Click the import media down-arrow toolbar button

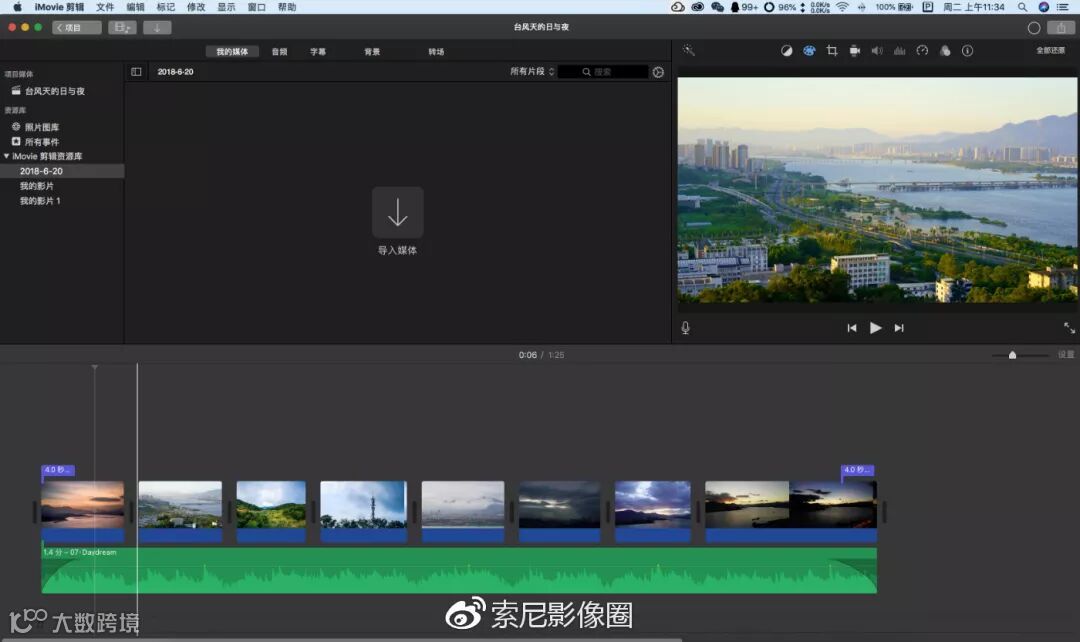point(157,28)
